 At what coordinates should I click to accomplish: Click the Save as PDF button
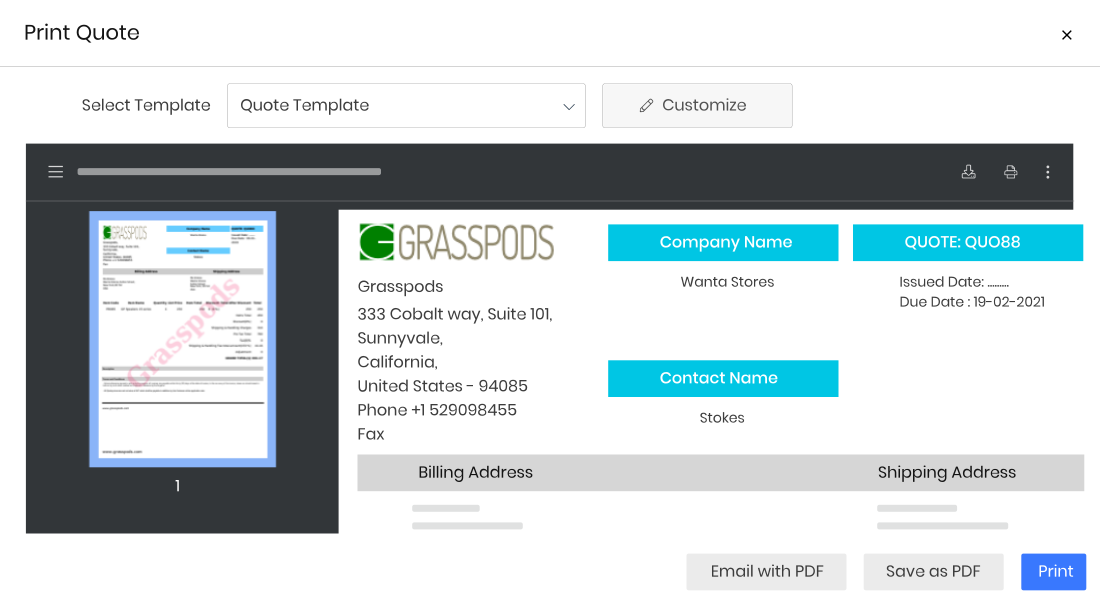pos(933,571)
